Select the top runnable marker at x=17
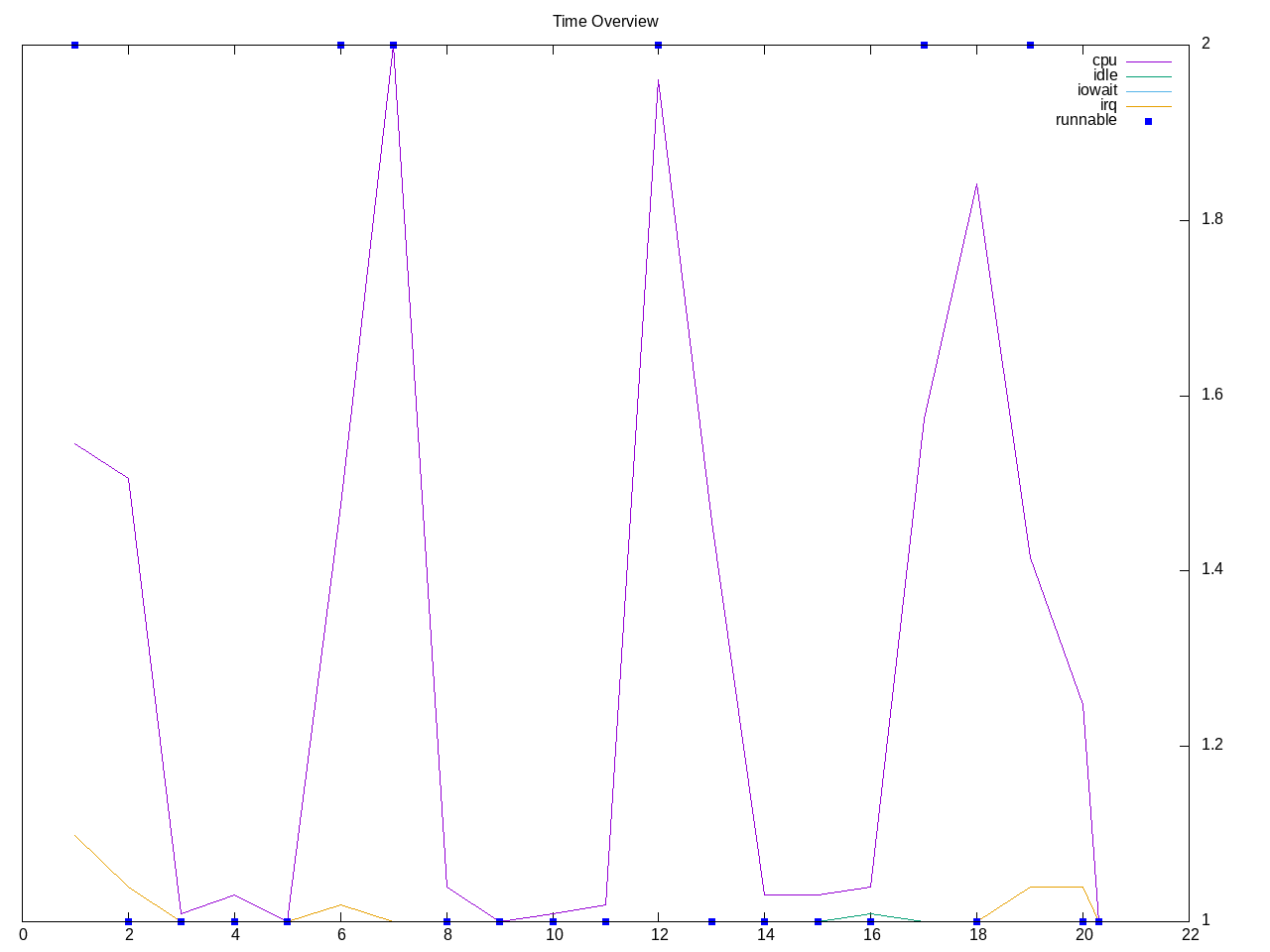Image resolution: width=1270 pixels, height=952 pixels. coord(924,45)
